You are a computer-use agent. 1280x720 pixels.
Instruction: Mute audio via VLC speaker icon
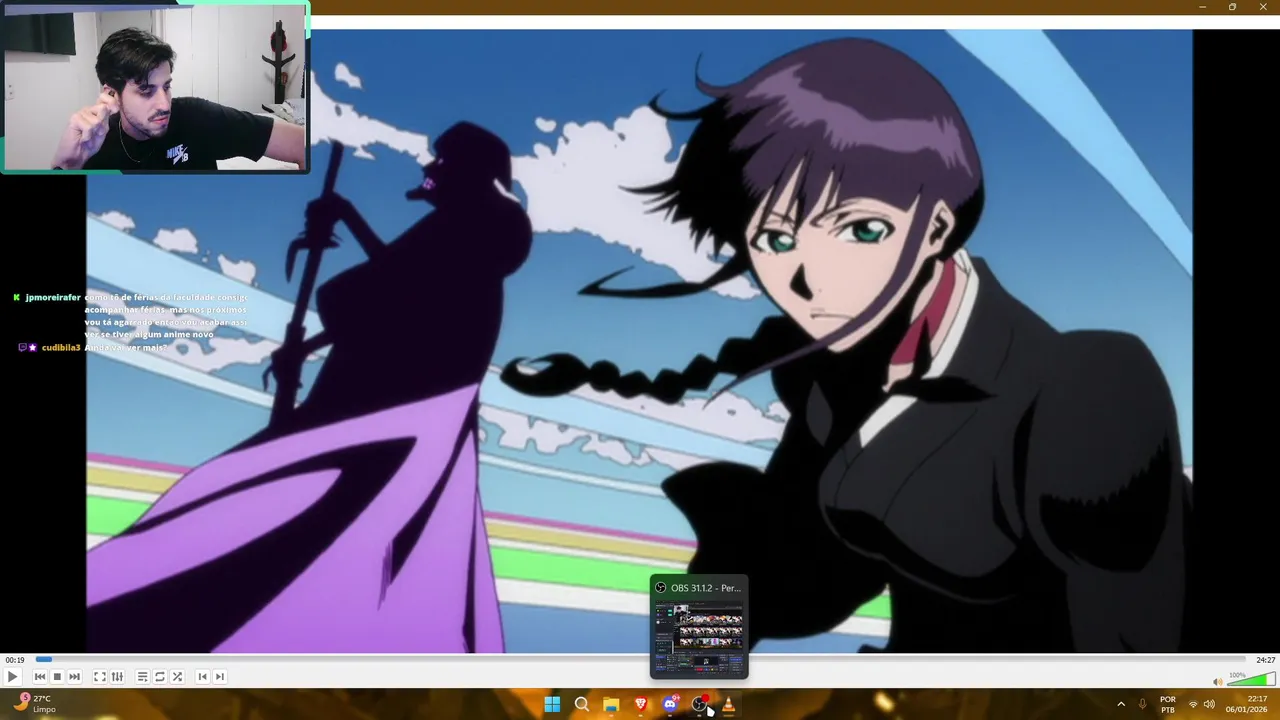coord(1217,682)
